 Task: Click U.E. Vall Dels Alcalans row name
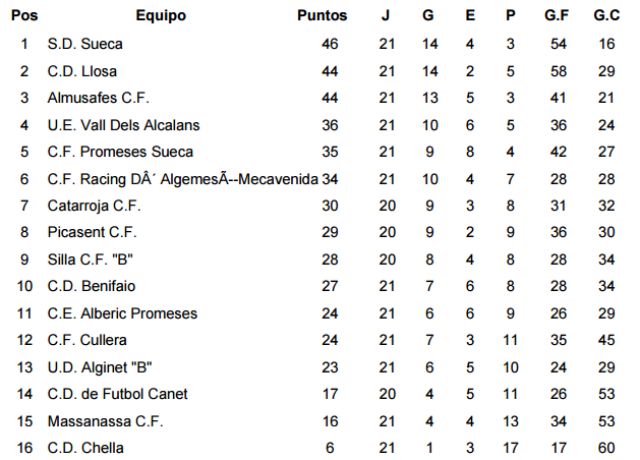click(124, 125)
